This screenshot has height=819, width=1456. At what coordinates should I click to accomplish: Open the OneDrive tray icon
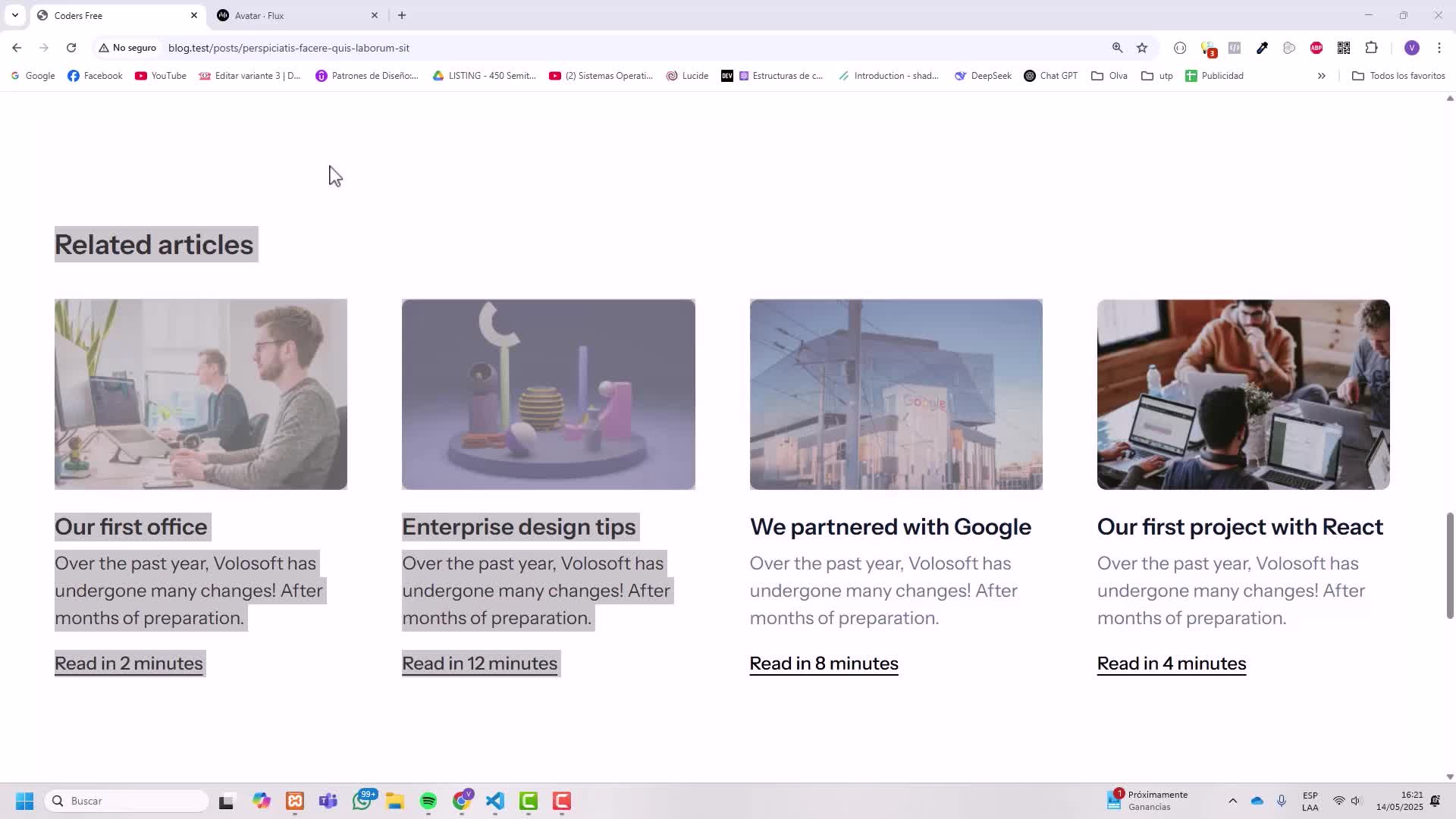click(1257, 801)
